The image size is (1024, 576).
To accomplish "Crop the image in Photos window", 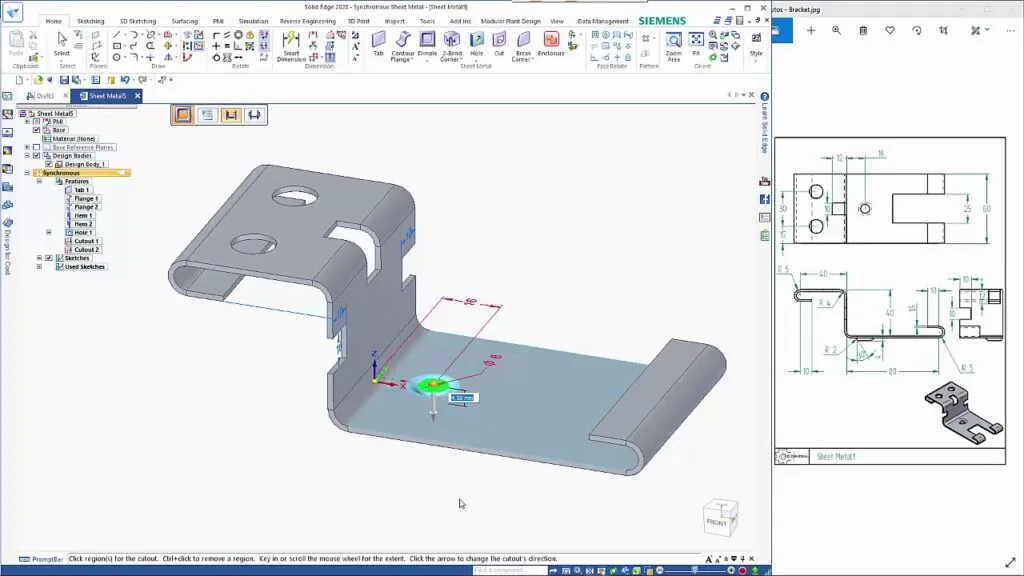I will coord(943,30).
